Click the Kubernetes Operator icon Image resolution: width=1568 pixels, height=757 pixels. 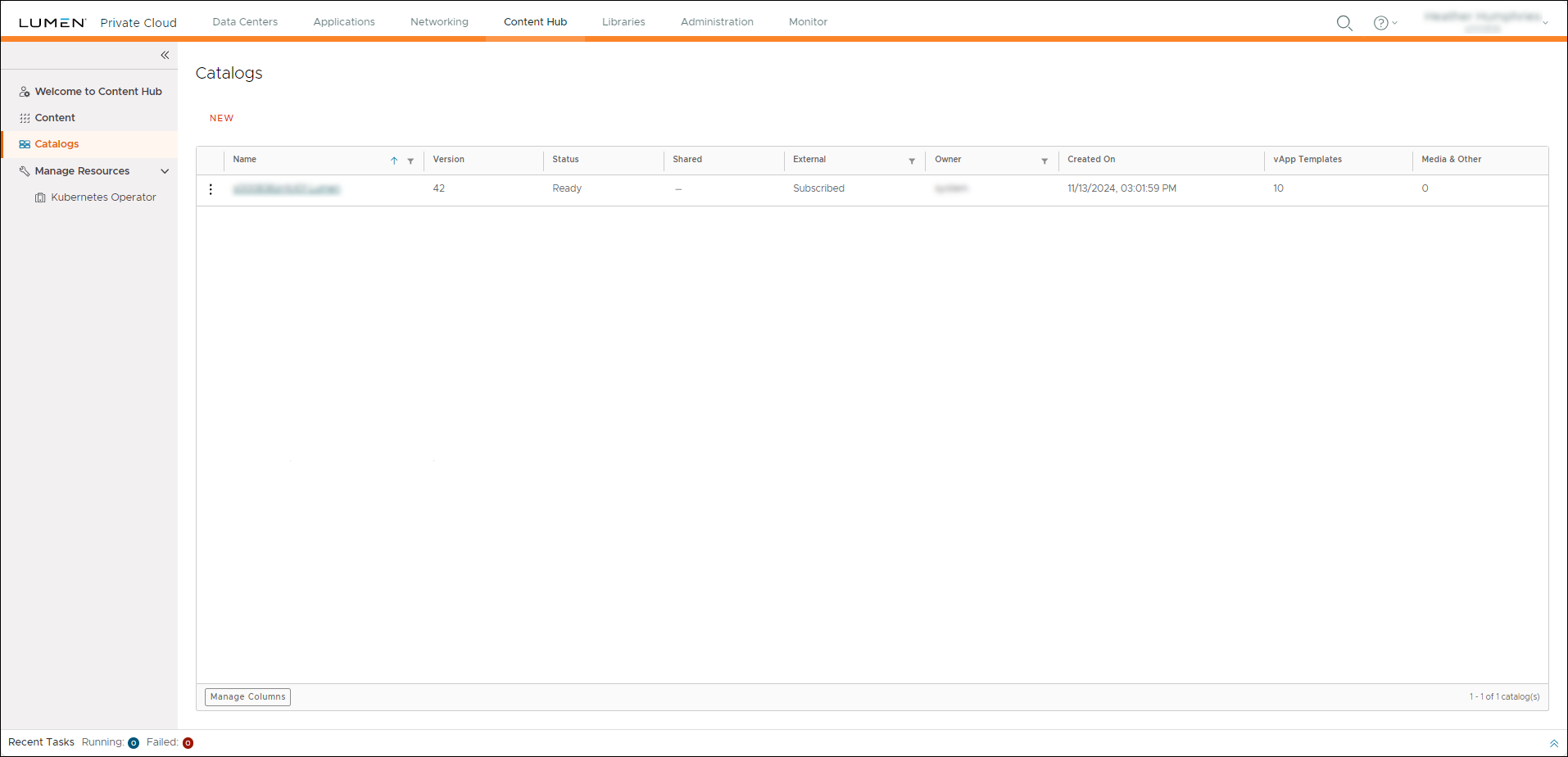click(x=40, y=197)
